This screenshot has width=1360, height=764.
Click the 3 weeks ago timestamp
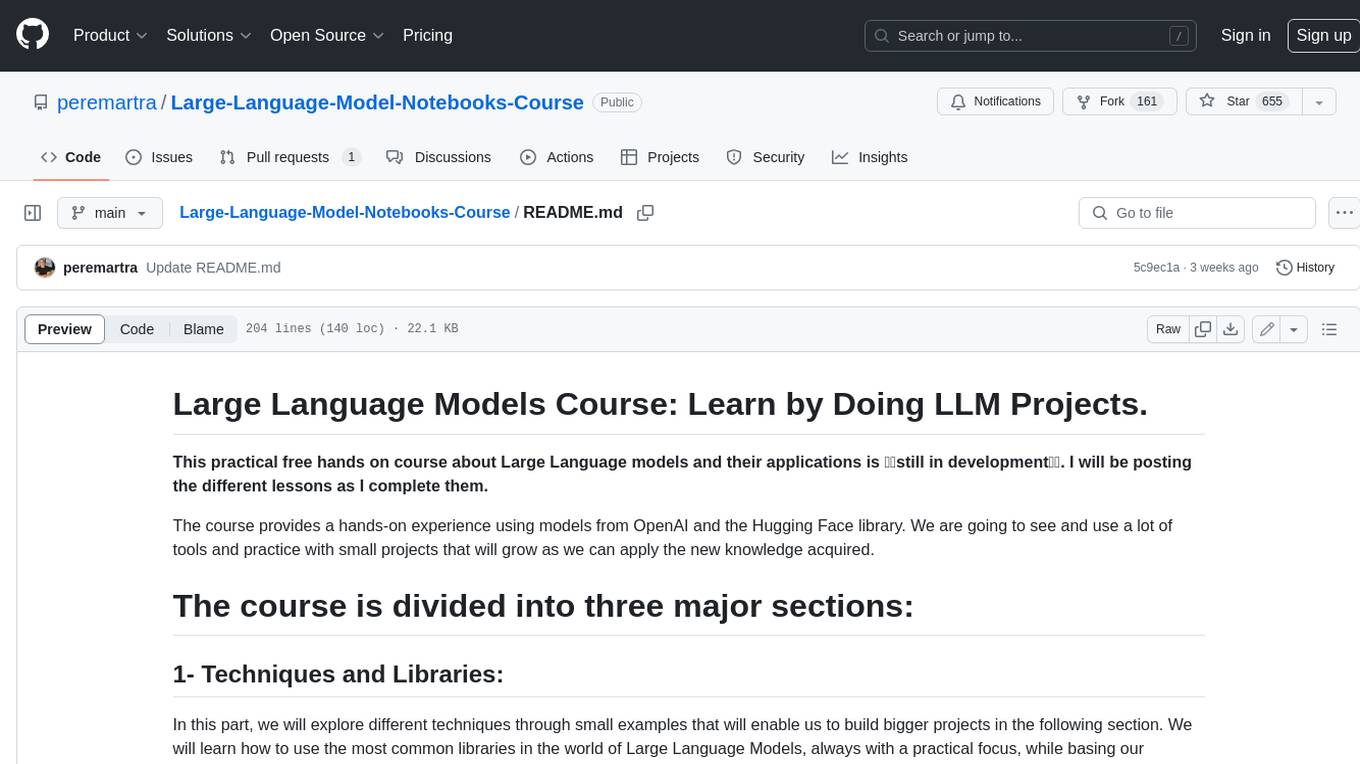(1225, 268)
